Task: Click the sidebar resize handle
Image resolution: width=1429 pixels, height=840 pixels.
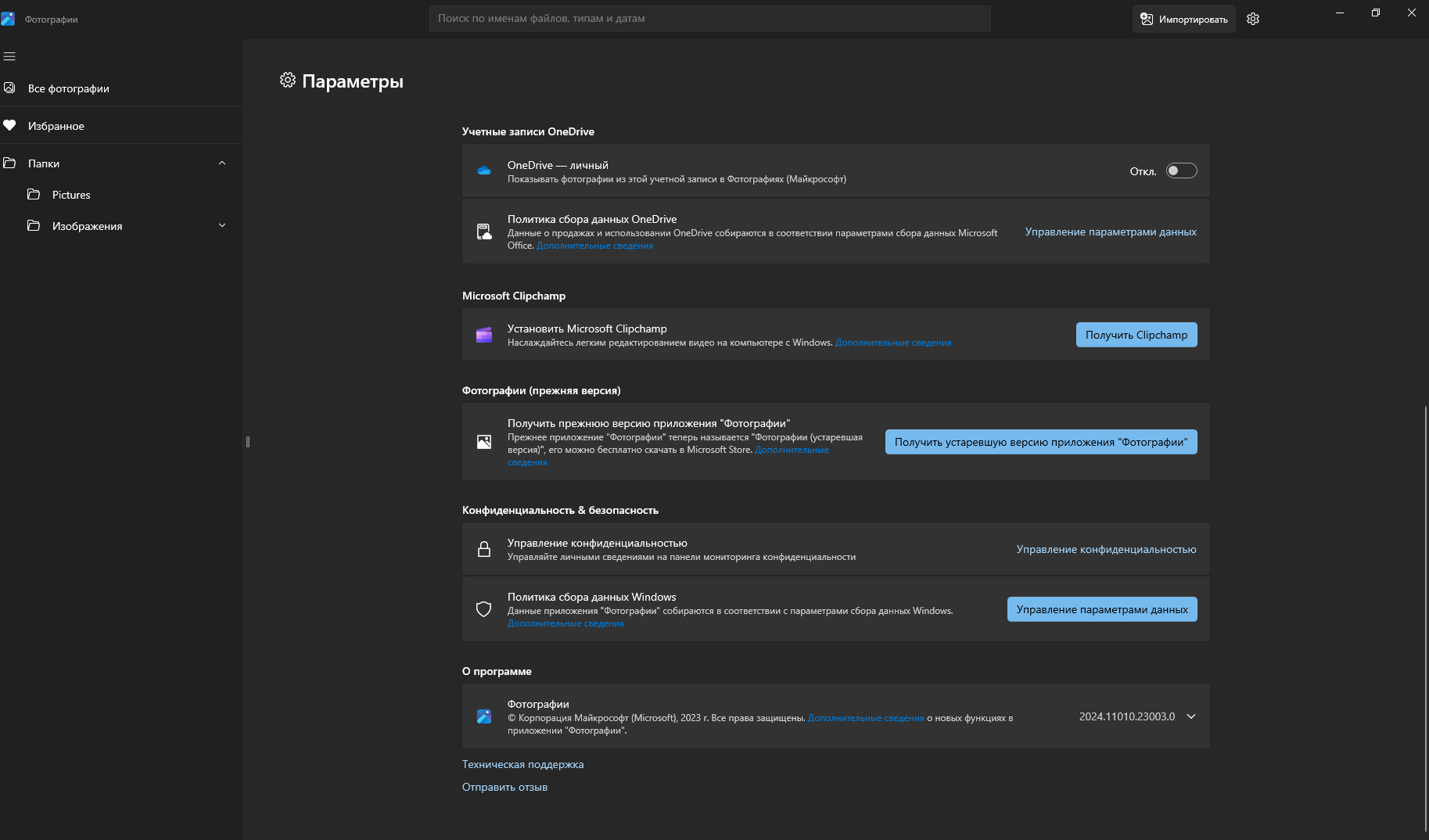Action: pyautogui.click(x=248, y=442)
